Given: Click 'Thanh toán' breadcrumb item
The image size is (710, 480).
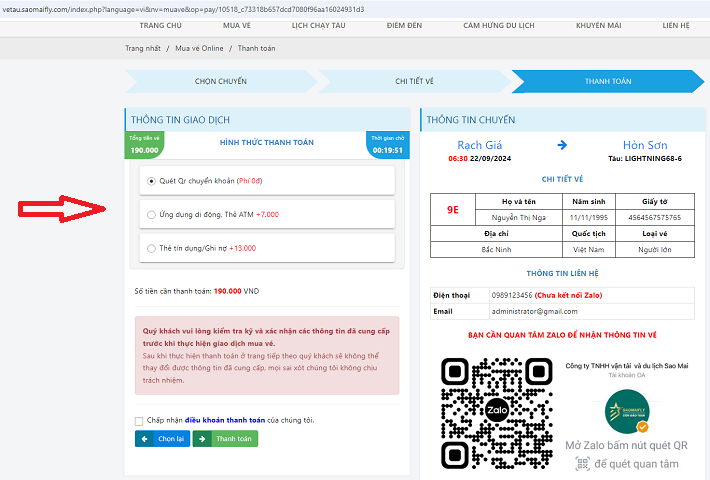Looking at the screenshot, I should pos(256,48).
